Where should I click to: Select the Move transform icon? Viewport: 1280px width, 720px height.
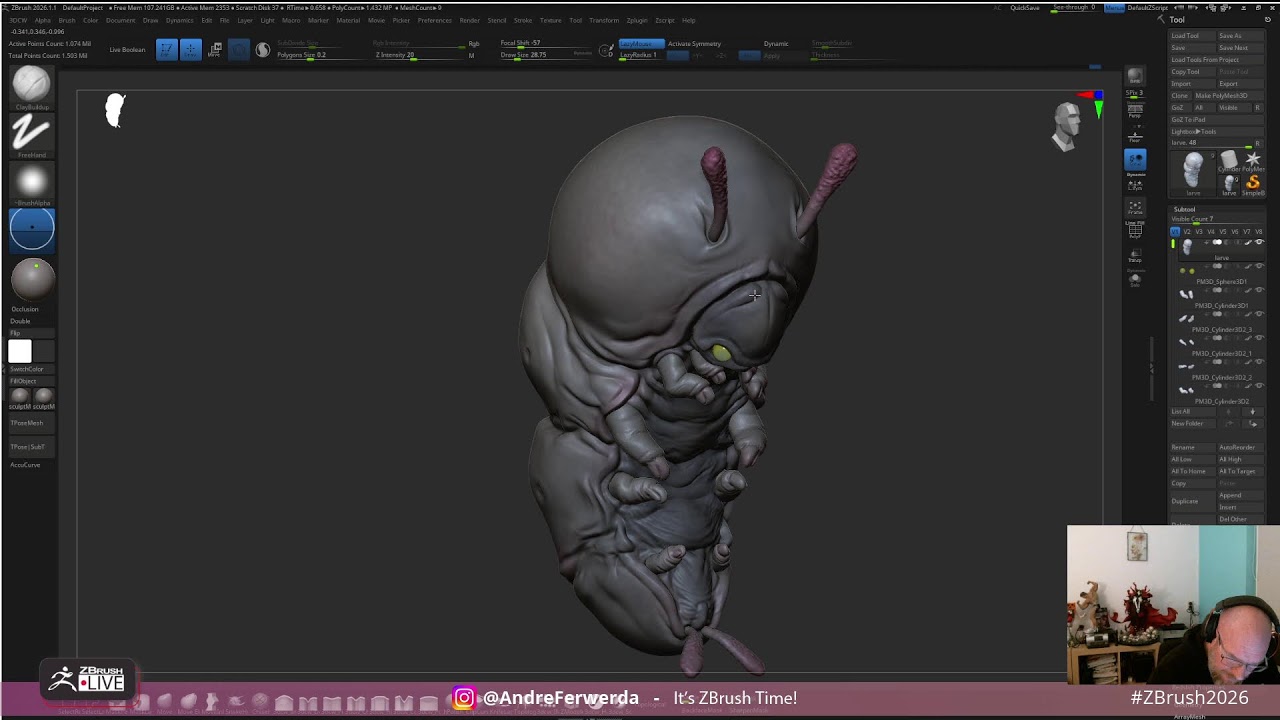tap(215, 49)
